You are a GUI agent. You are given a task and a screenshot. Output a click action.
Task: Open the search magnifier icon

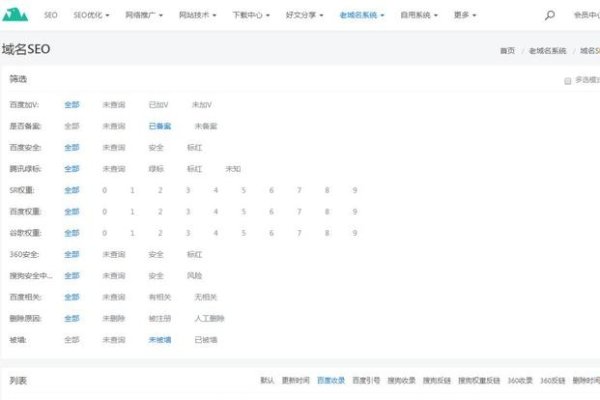pyautogui.click(x=550, y=15)
